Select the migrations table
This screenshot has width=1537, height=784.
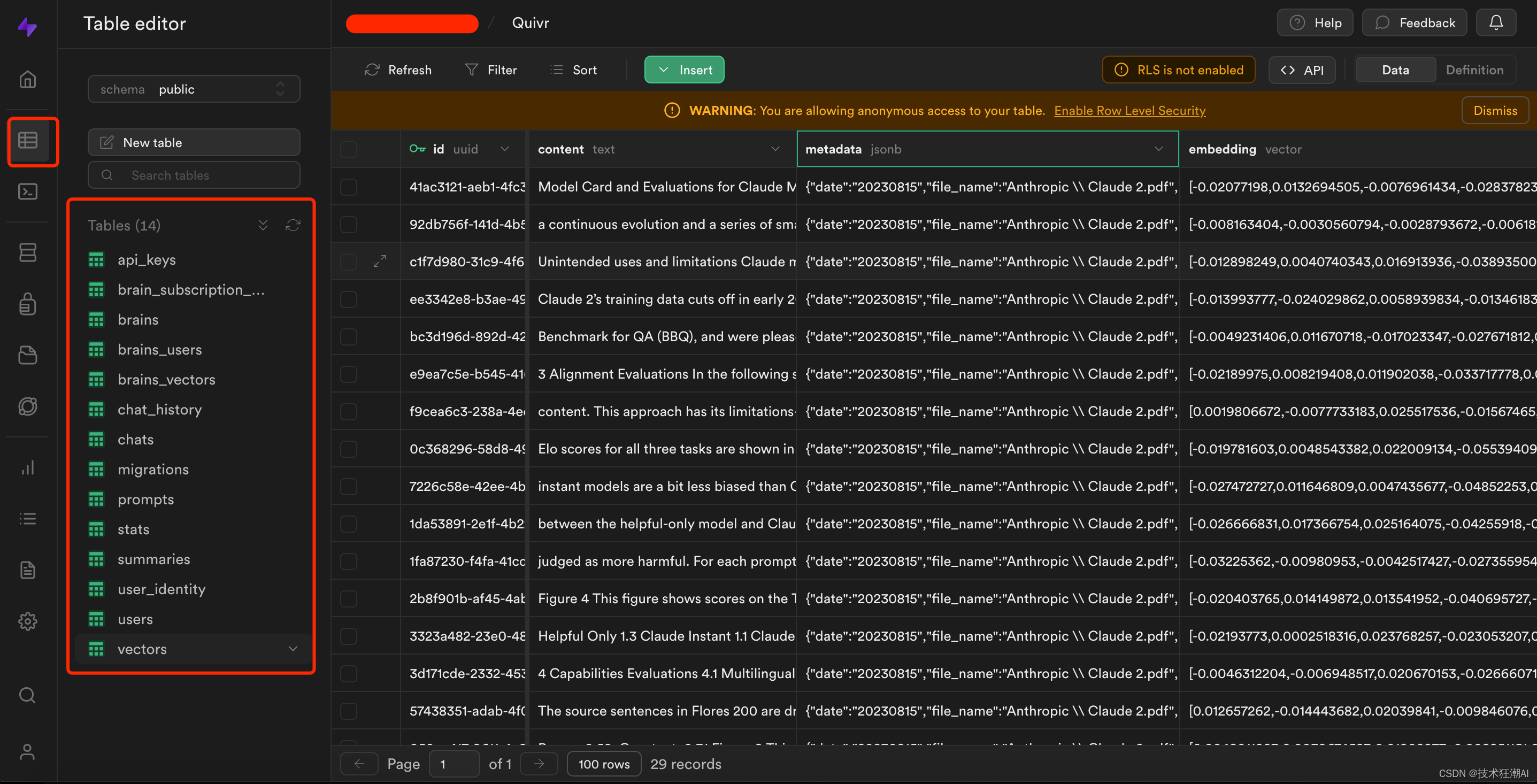153,470
